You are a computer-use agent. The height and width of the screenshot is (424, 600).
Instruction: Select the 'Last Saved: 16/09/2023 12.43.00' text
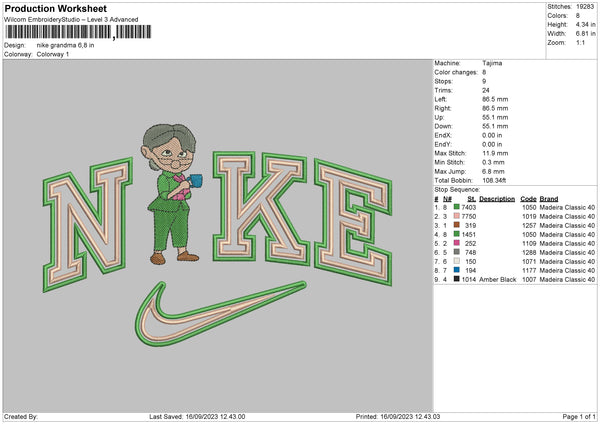[197, 416]
